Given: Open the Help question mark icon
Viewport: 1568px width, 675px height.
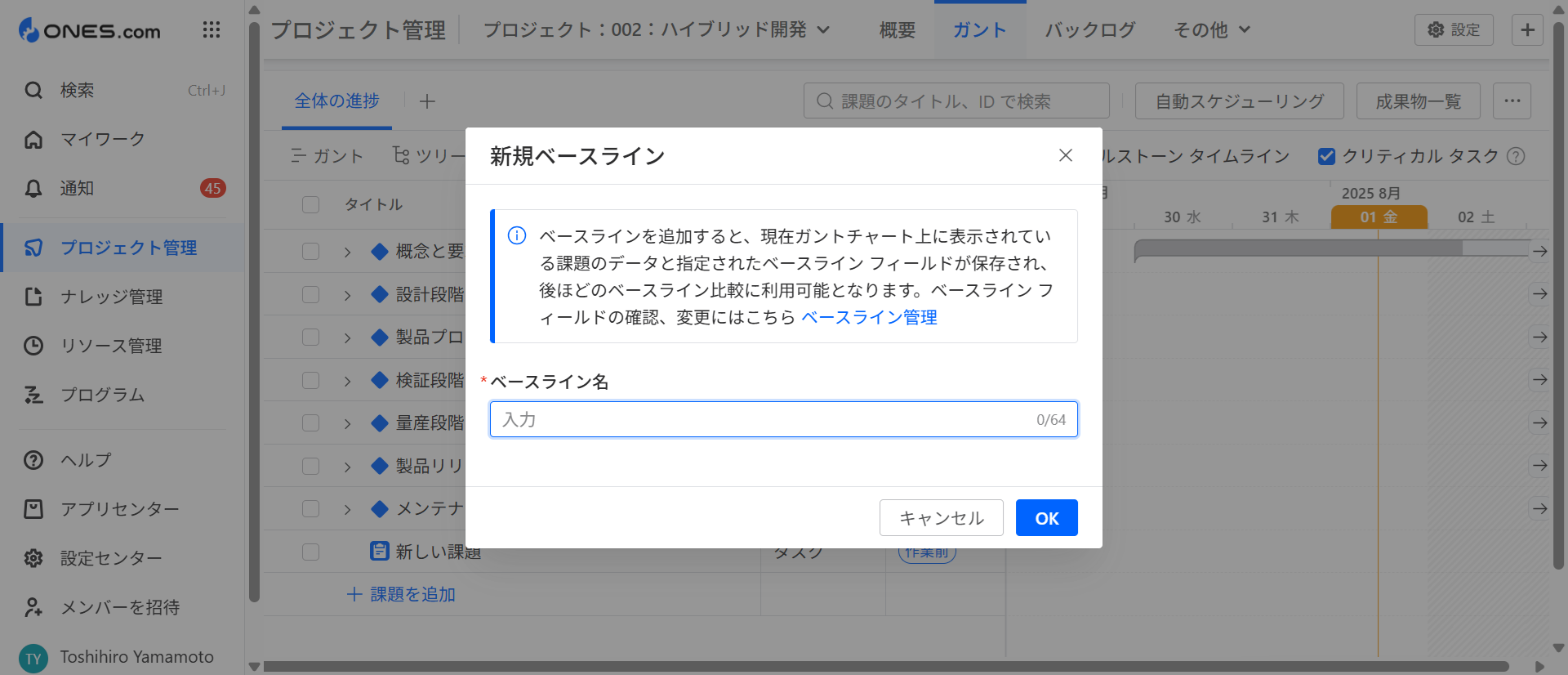Looking at the screenshot, I should point(33,460).
